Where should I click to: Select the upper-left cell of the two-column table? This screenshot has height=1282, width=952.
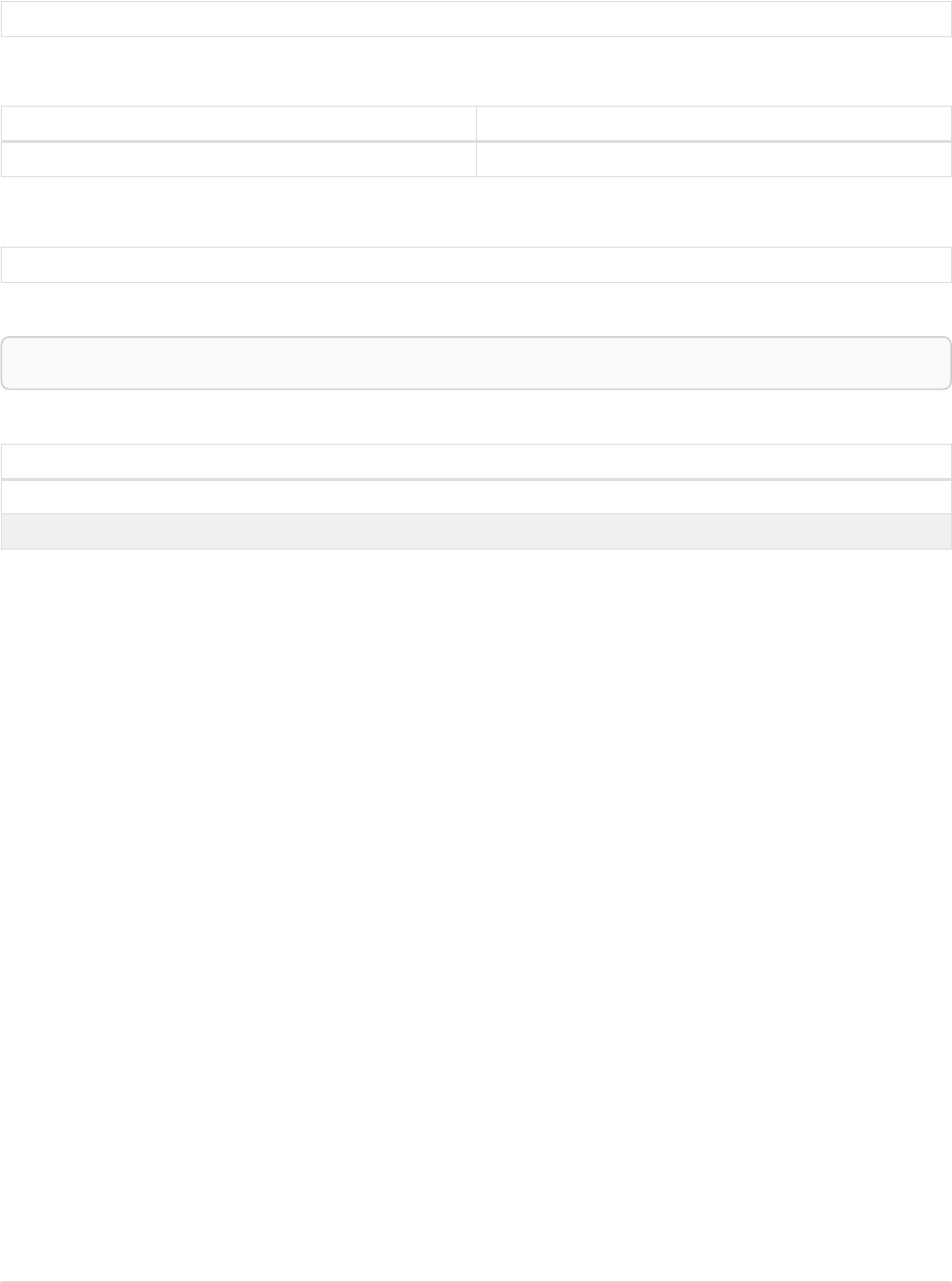[238, 124]
